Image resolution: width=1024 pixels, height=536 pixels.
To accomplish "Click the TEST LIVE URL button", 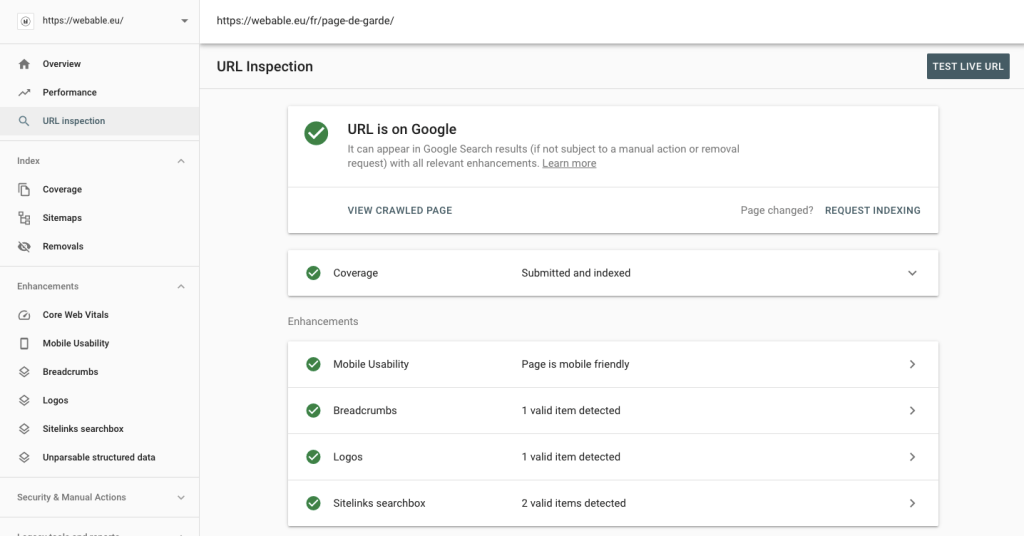I will pos(968,67).
